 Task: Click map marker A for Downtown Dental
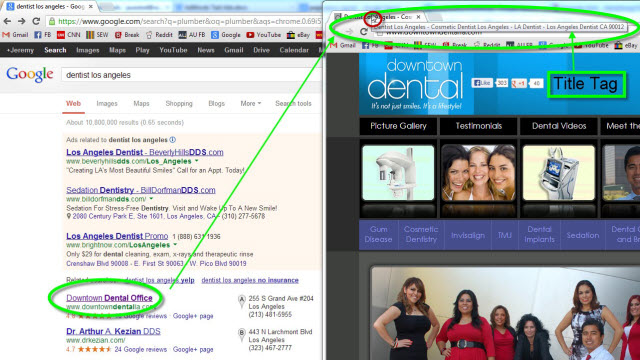tap(242, 301)
